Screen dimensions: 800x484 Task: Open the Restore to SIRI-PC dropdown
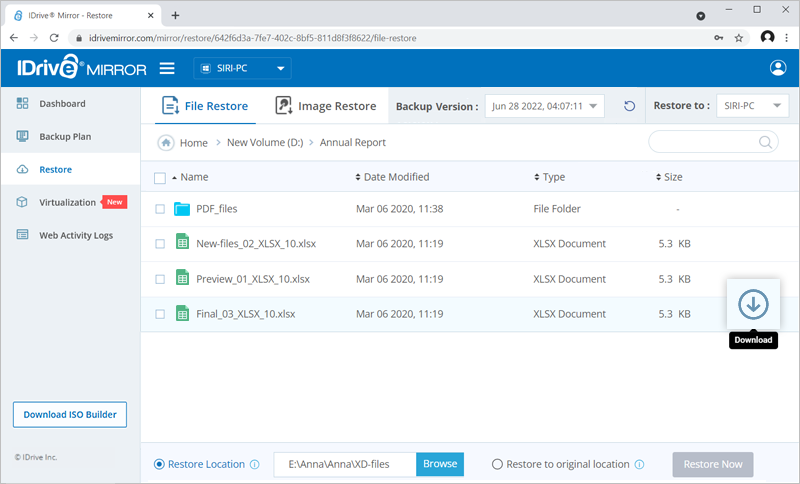click(x=753, y=106)
